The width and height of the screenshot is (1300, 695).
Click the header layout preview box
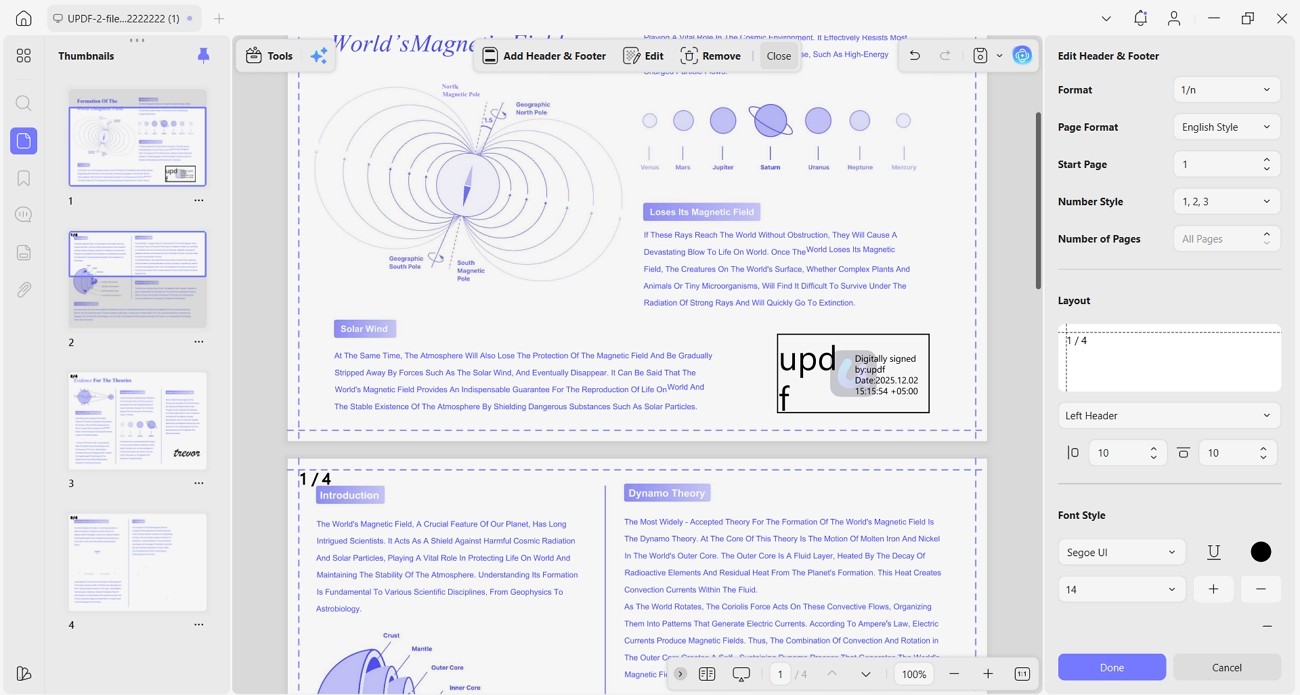[1169, 358]
